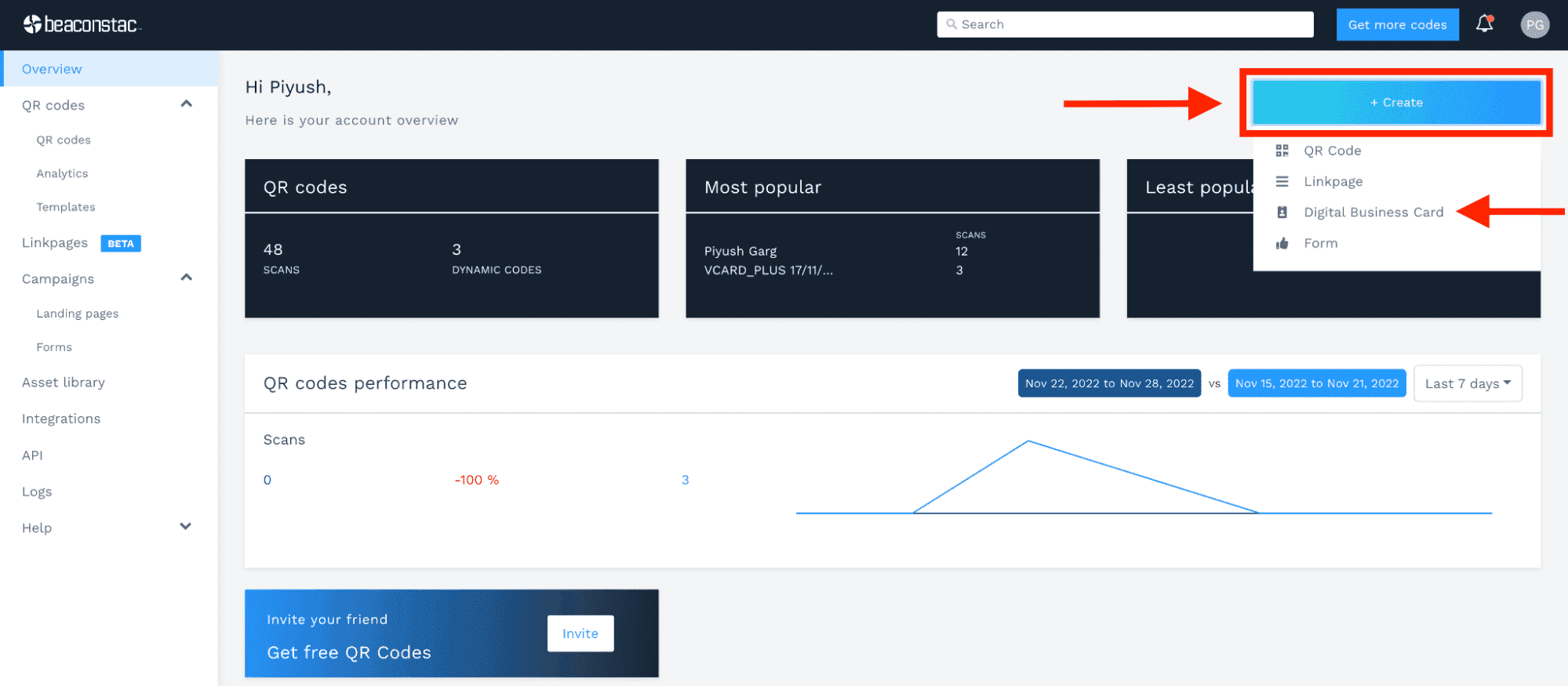The height and width of the screenshot is (686, 1568).
Task: Click the Form thumbs-up icon
Action: [1282, 243]
